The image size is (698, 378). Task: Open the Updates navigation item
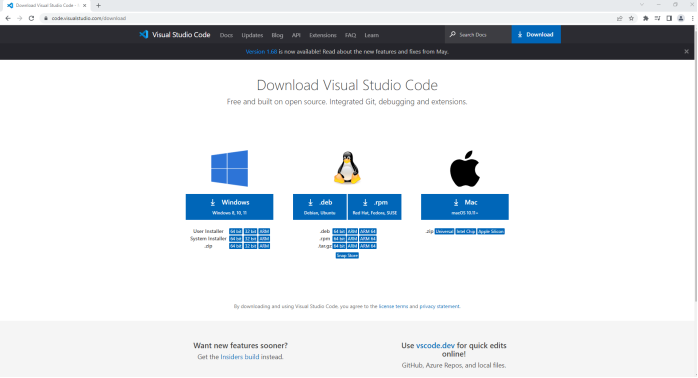pyautogui.click(x=252, y=35)
